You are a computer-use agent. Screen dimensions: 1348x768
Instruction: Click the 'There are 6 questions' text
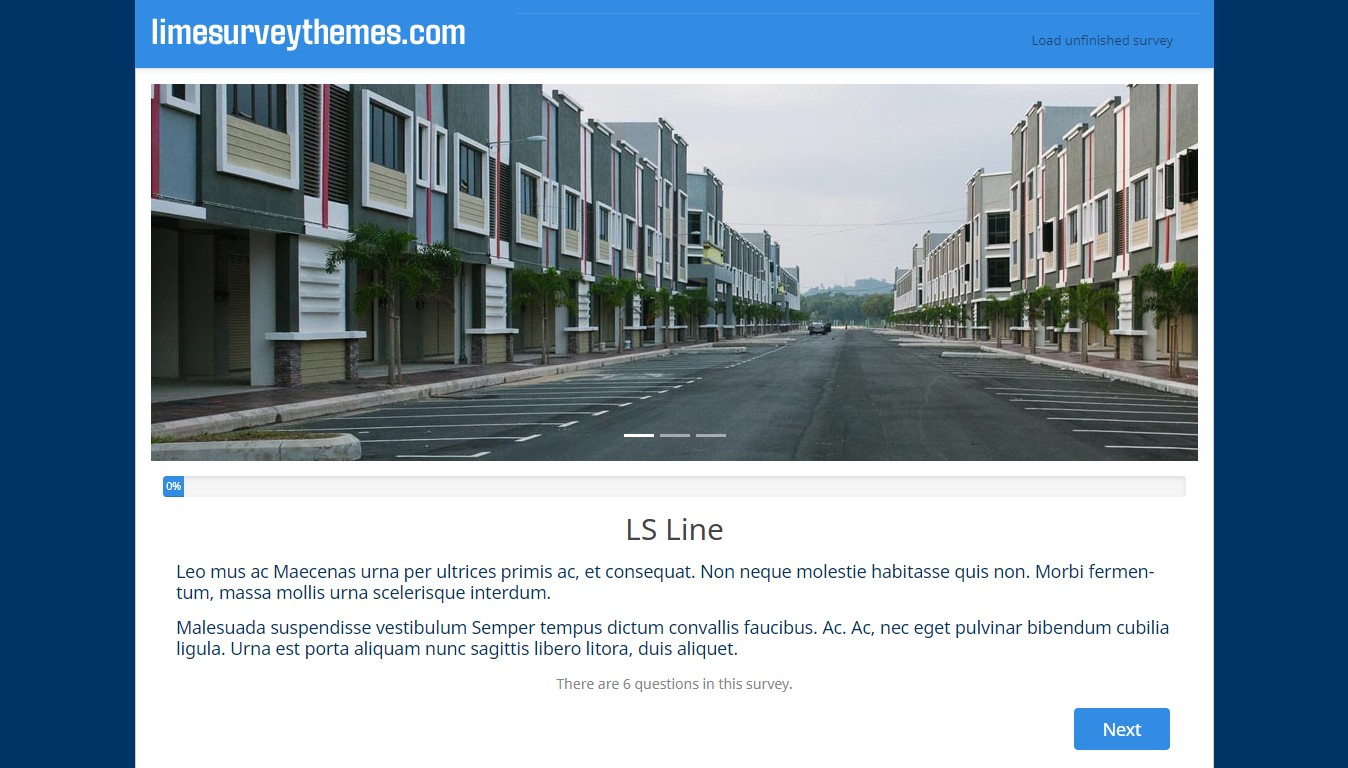674,684
